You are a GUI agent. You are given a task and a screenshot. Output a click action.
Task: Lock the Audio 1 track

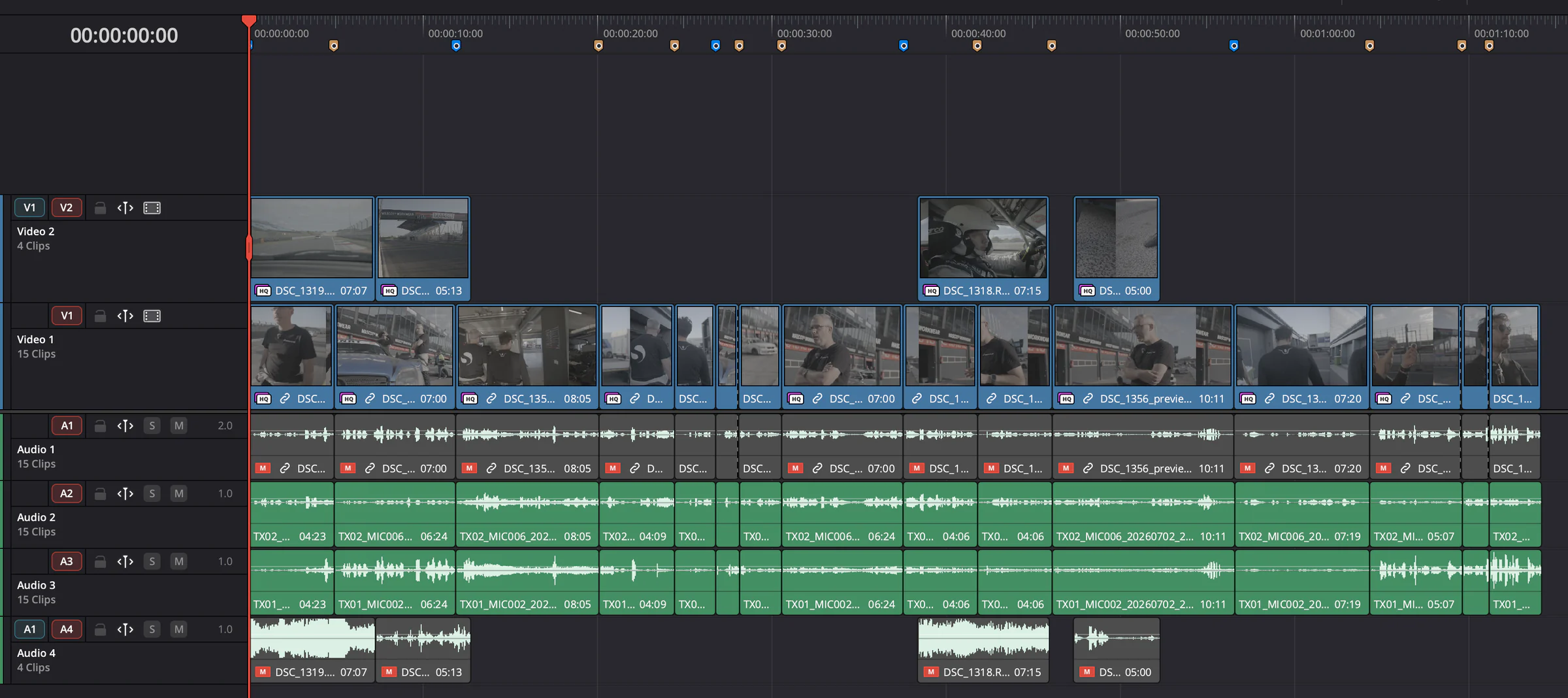(x=100, y=426)
